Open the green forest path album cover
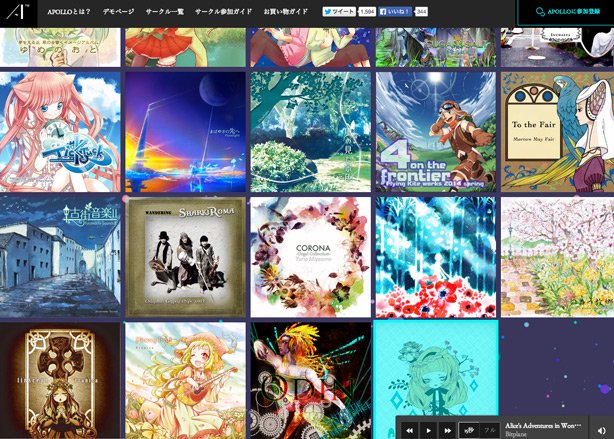614x439 pixels. [x=311, y=132]
